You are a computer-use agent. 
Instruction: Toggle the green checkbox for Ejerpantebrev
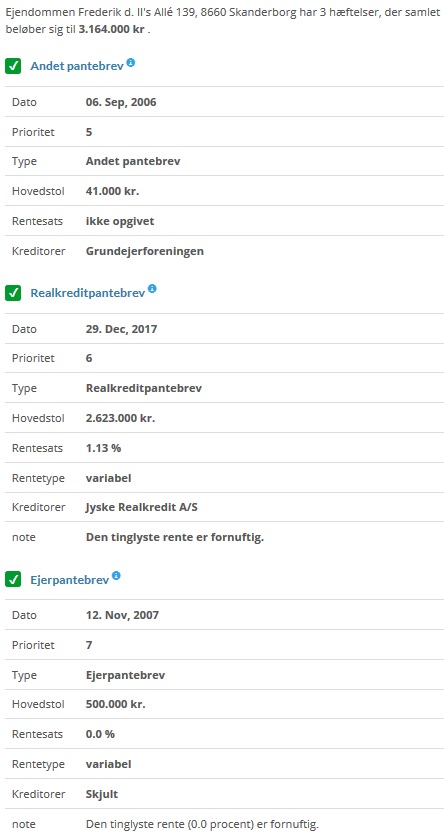click(13, 580)
